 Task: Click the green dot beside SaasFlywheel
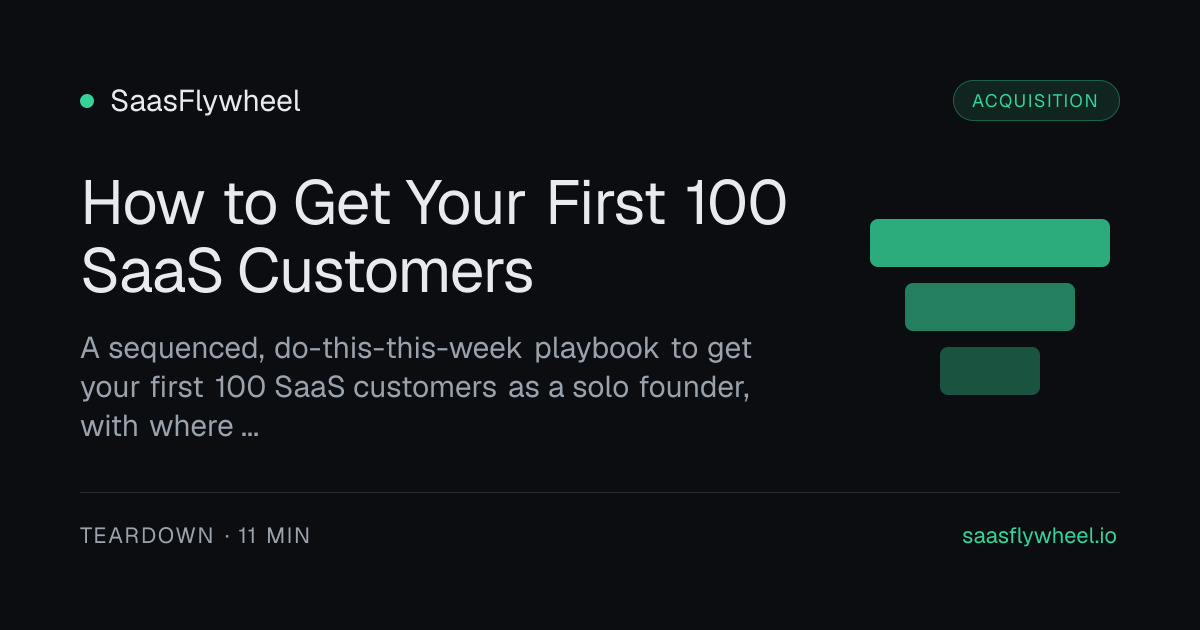click(x=87, y=101)
